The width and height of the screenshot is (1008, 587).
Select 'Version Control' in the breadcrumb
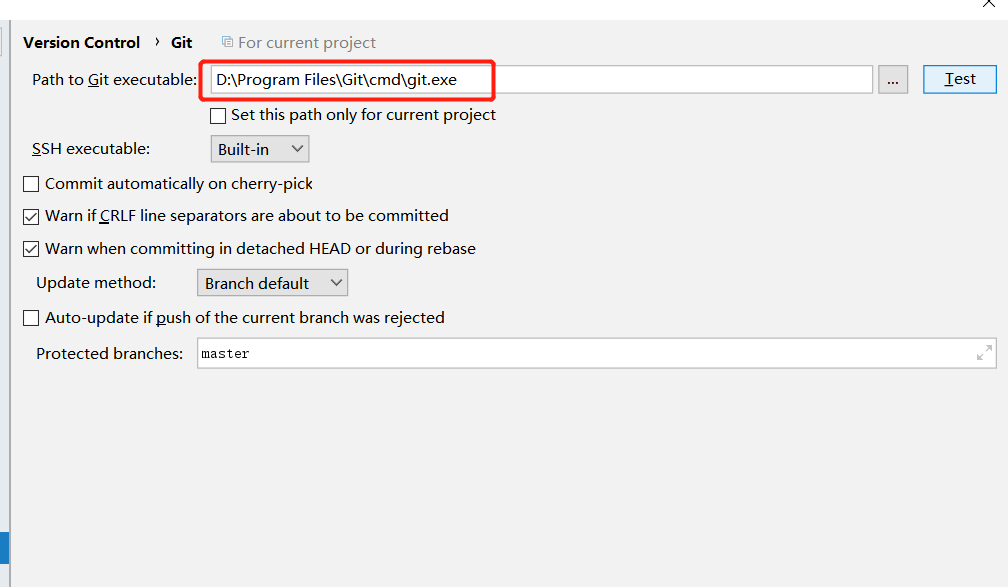(81, 42)
